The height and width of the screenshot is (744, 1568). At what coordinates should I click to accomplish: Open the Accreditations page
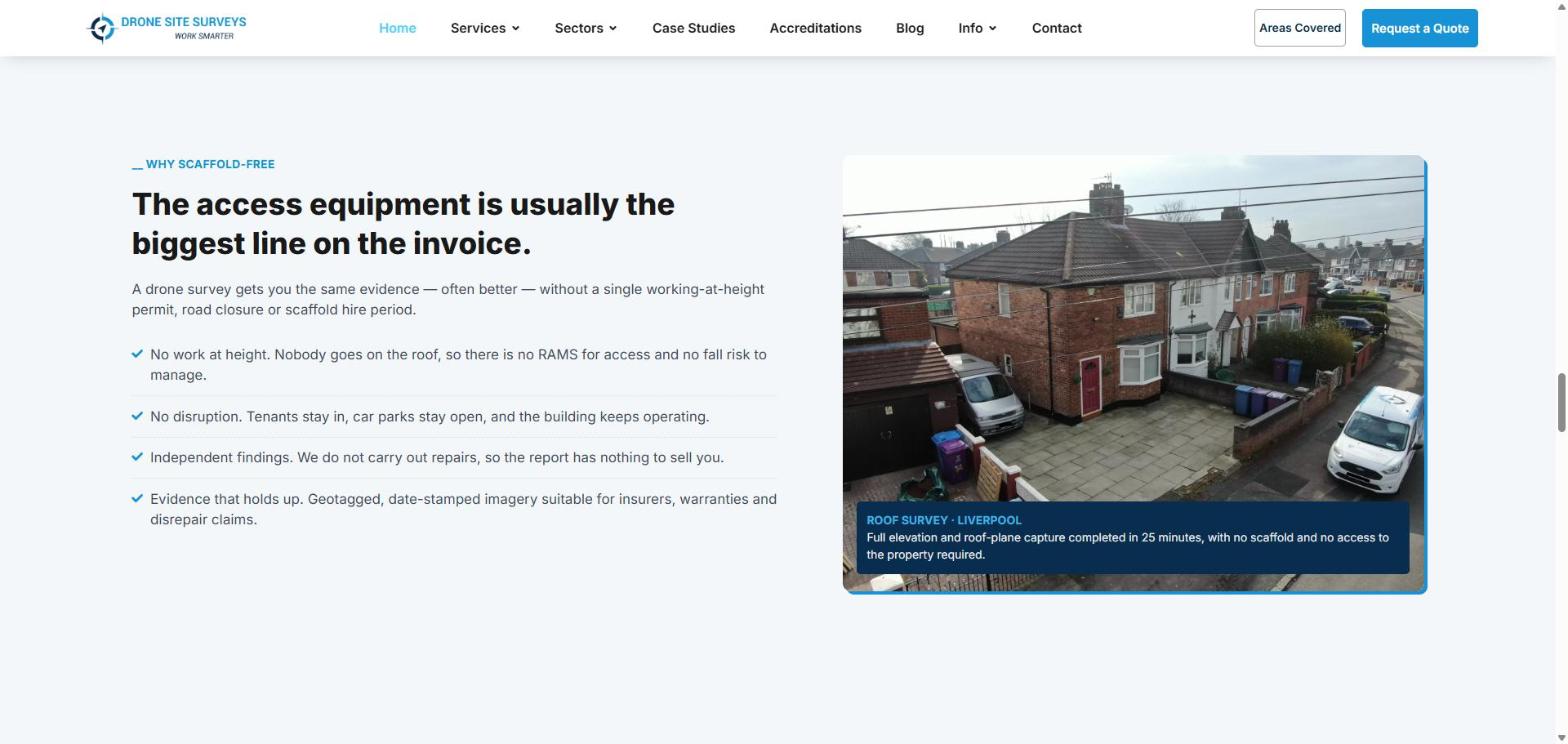pyautogui.click(x=815, y=28)
